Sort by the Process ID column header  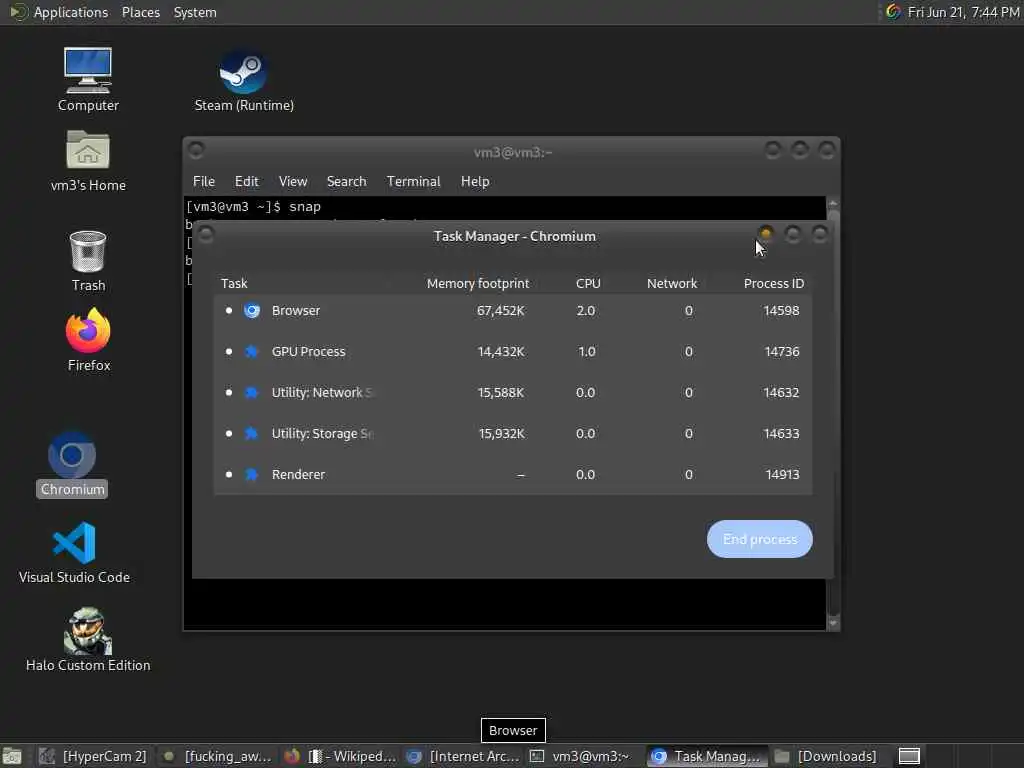click(x=774, y=283)
